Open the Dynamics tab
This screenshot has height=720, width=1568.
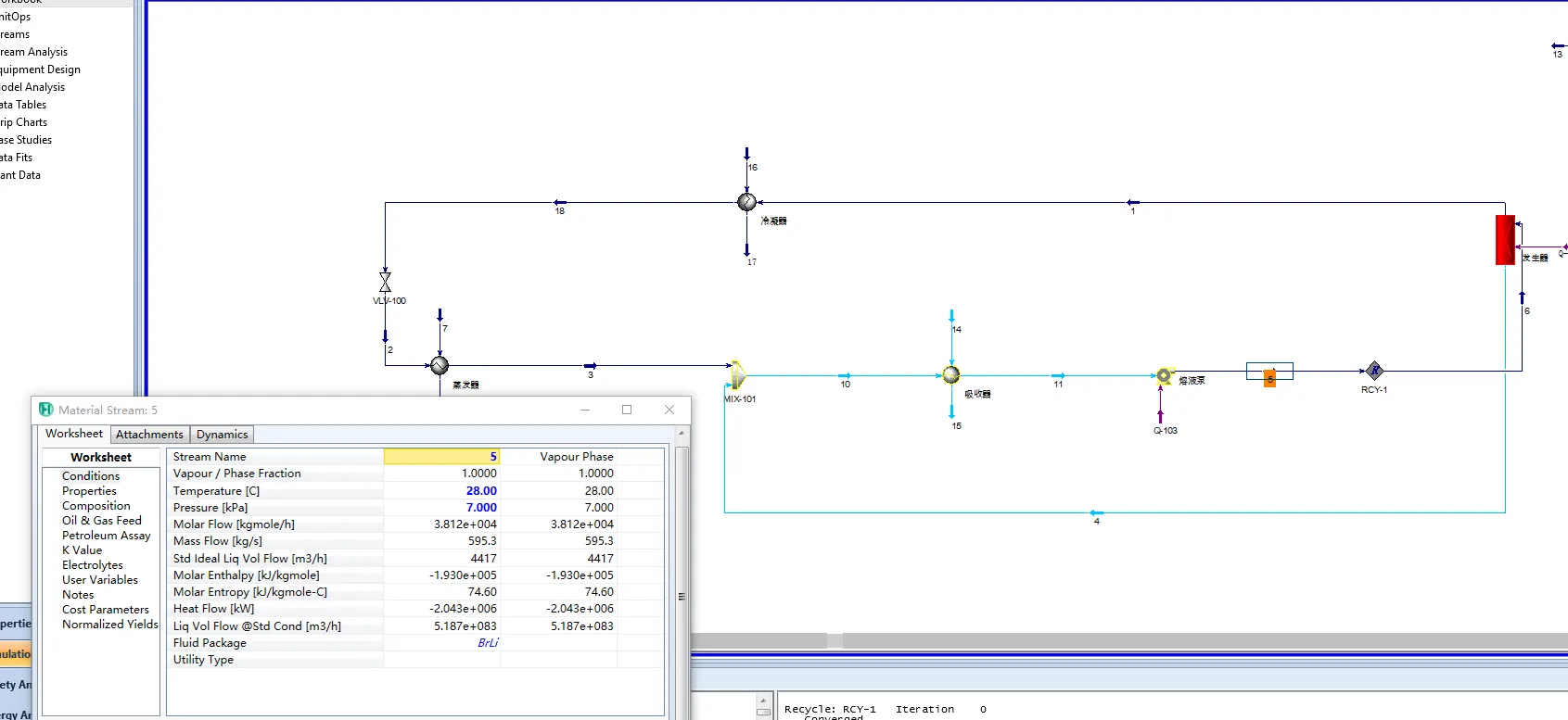[222, 435]
